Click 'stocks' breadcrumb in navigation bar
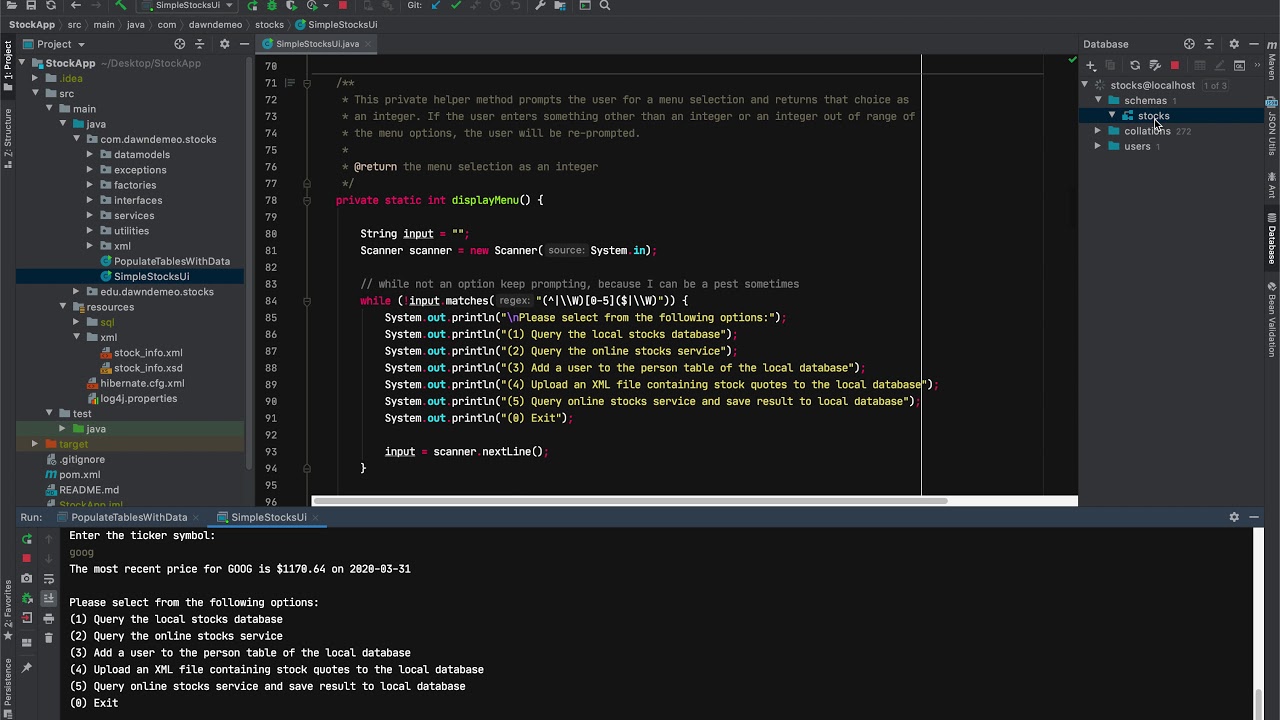Viewport: 1280px width, 720px height. (x=269, y=24)
